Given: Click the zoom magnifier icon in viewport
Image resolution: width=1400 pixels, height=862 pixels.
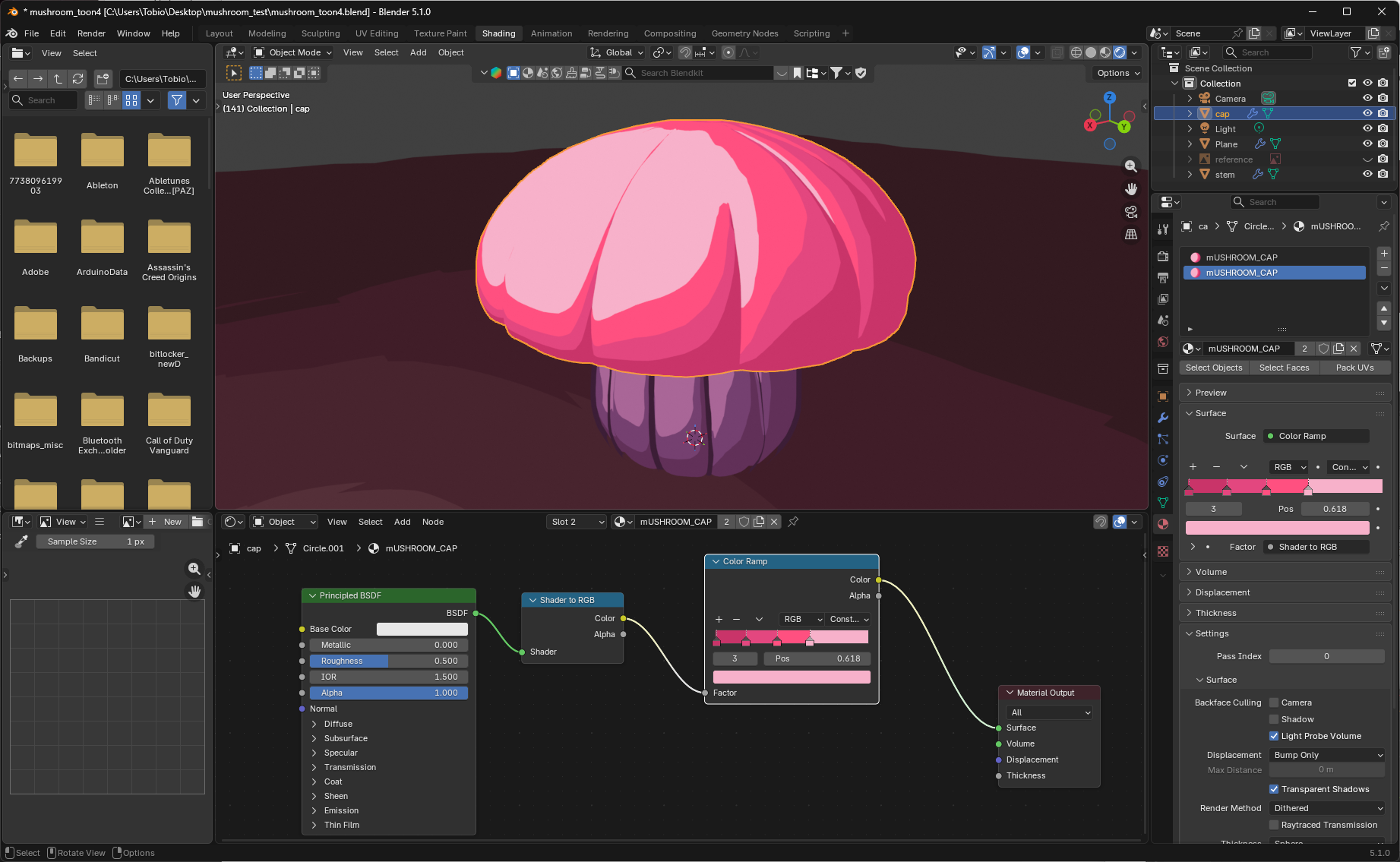Looking at the screenshot, I should [1131, 166].
